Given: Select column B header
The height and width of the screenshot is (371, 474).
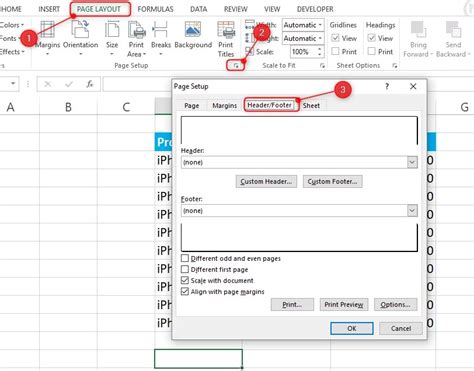Looking at the screenshot, I should coord(68,107).
